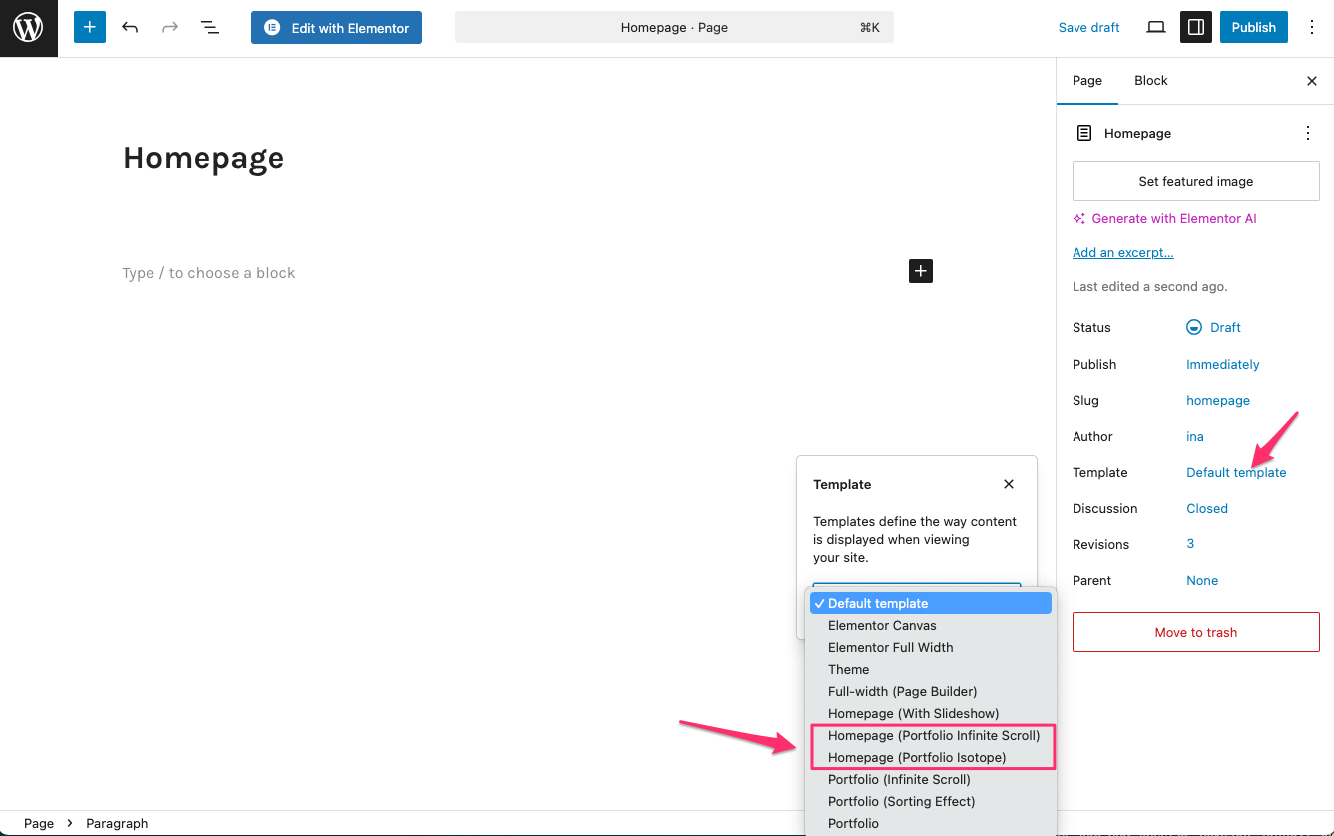Click the Add an excerpt link

tap(1123, 253)
